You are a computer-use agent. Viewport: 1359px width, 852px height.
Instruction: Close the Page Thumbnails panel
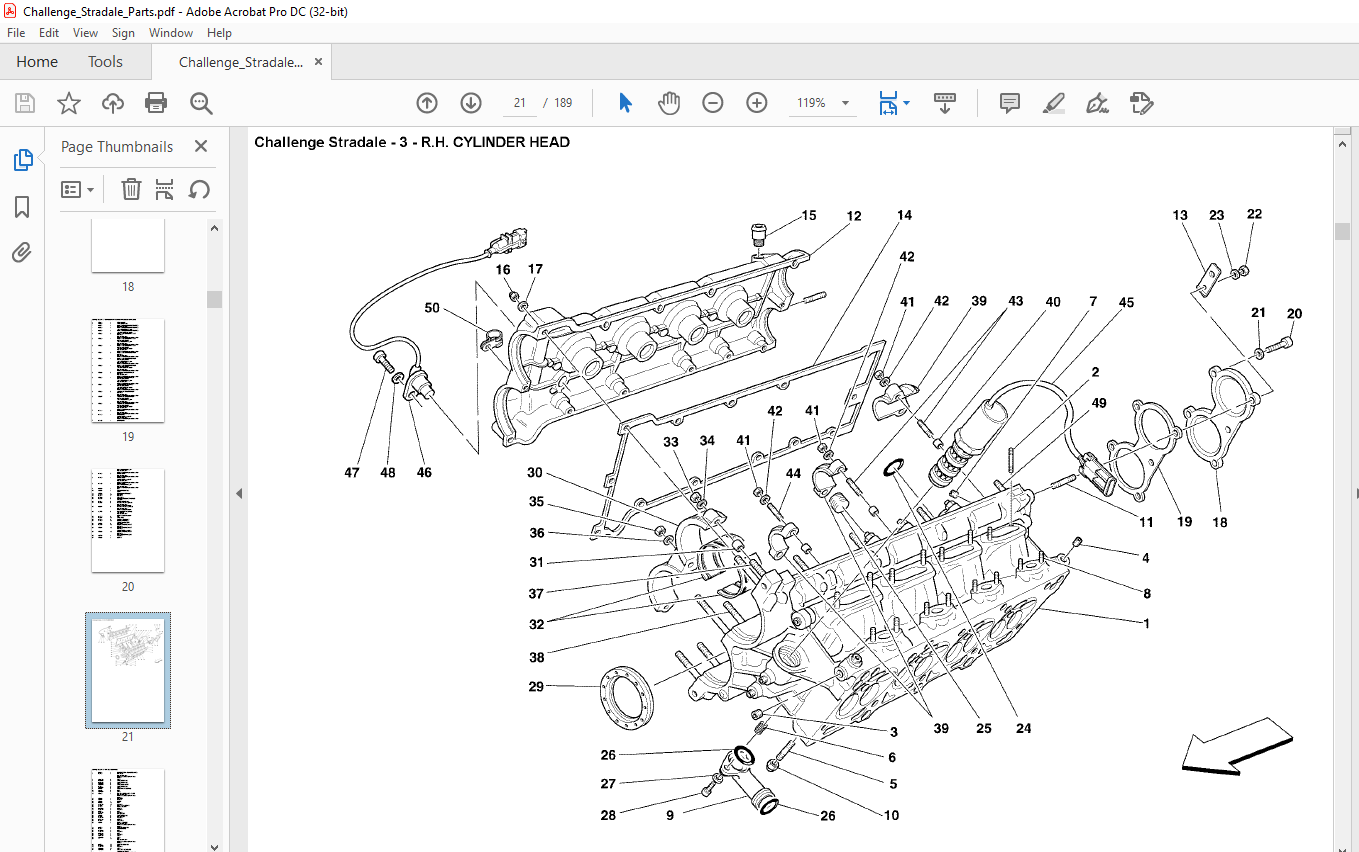(200, 146)
